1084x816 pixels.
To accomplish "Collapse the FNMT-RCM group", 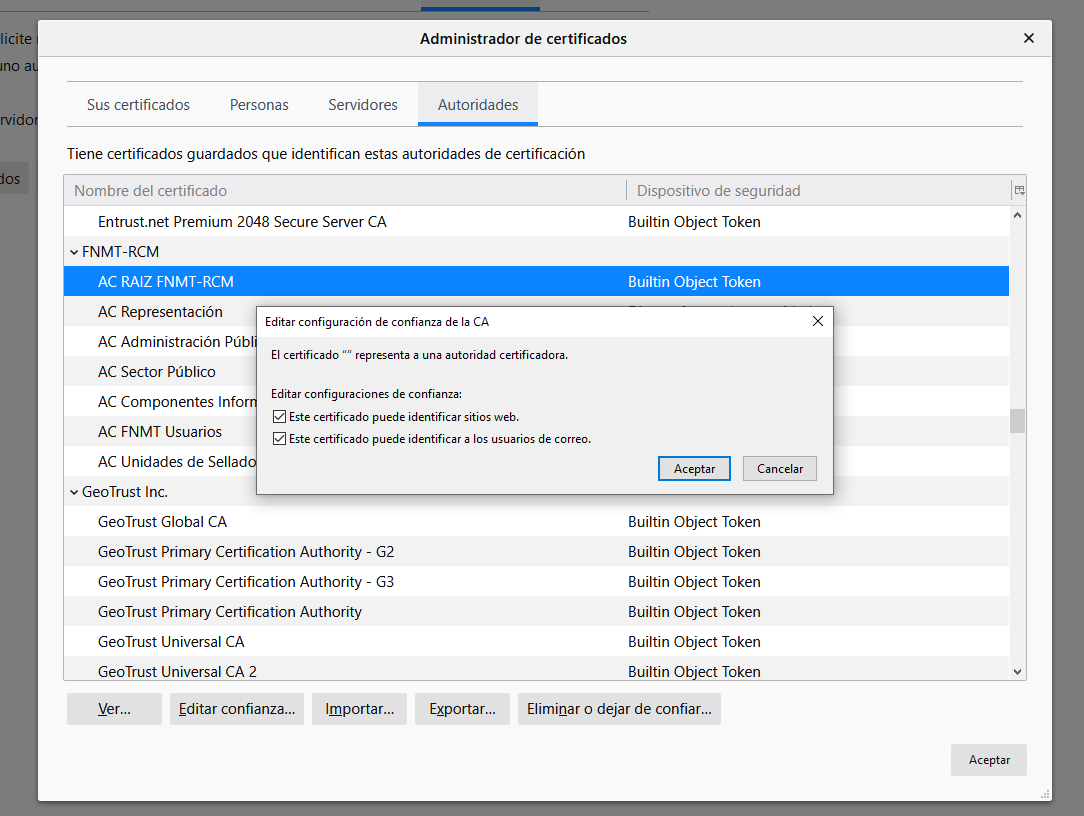I will [74, 252].
